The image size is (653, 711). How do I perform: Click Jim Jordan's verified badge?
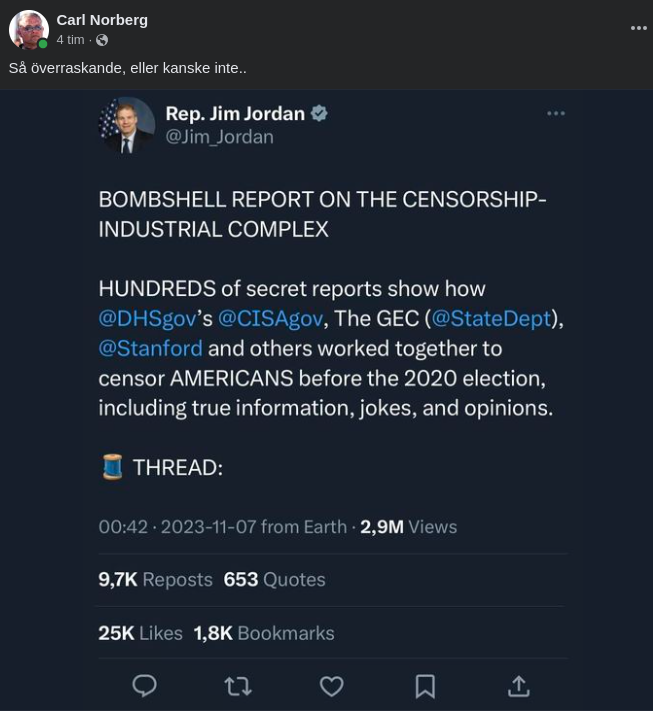[320, 113]
